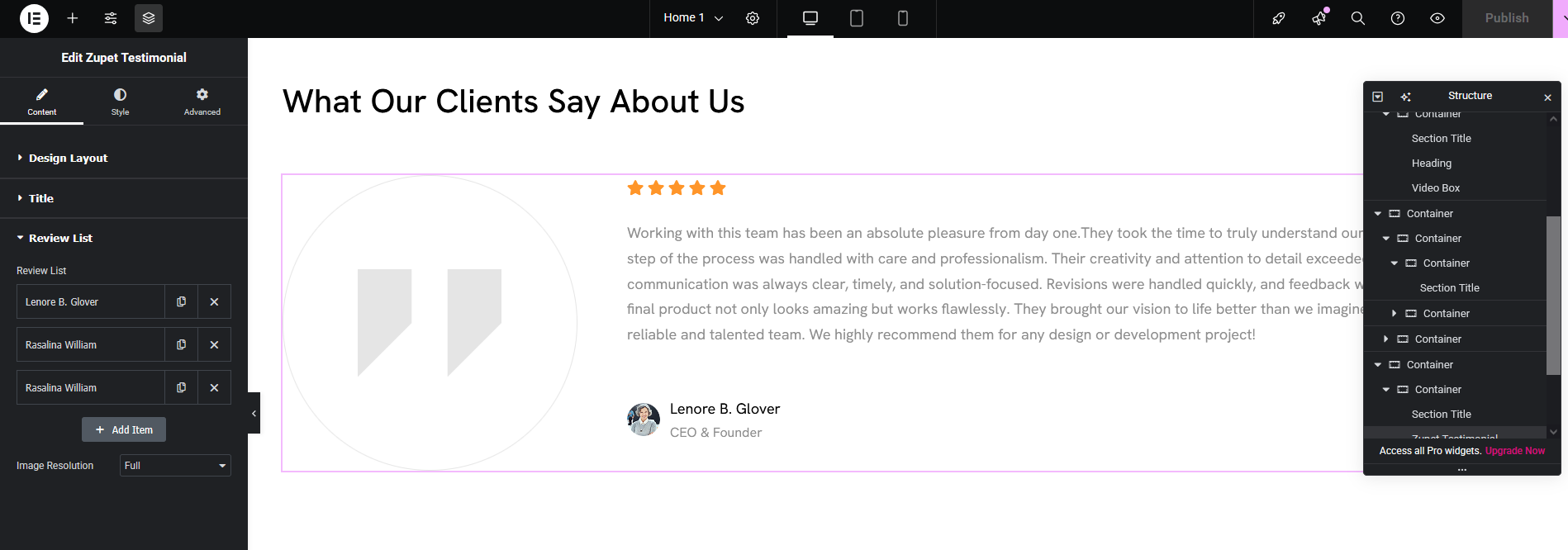Switch to the Advanced tab

202,102
